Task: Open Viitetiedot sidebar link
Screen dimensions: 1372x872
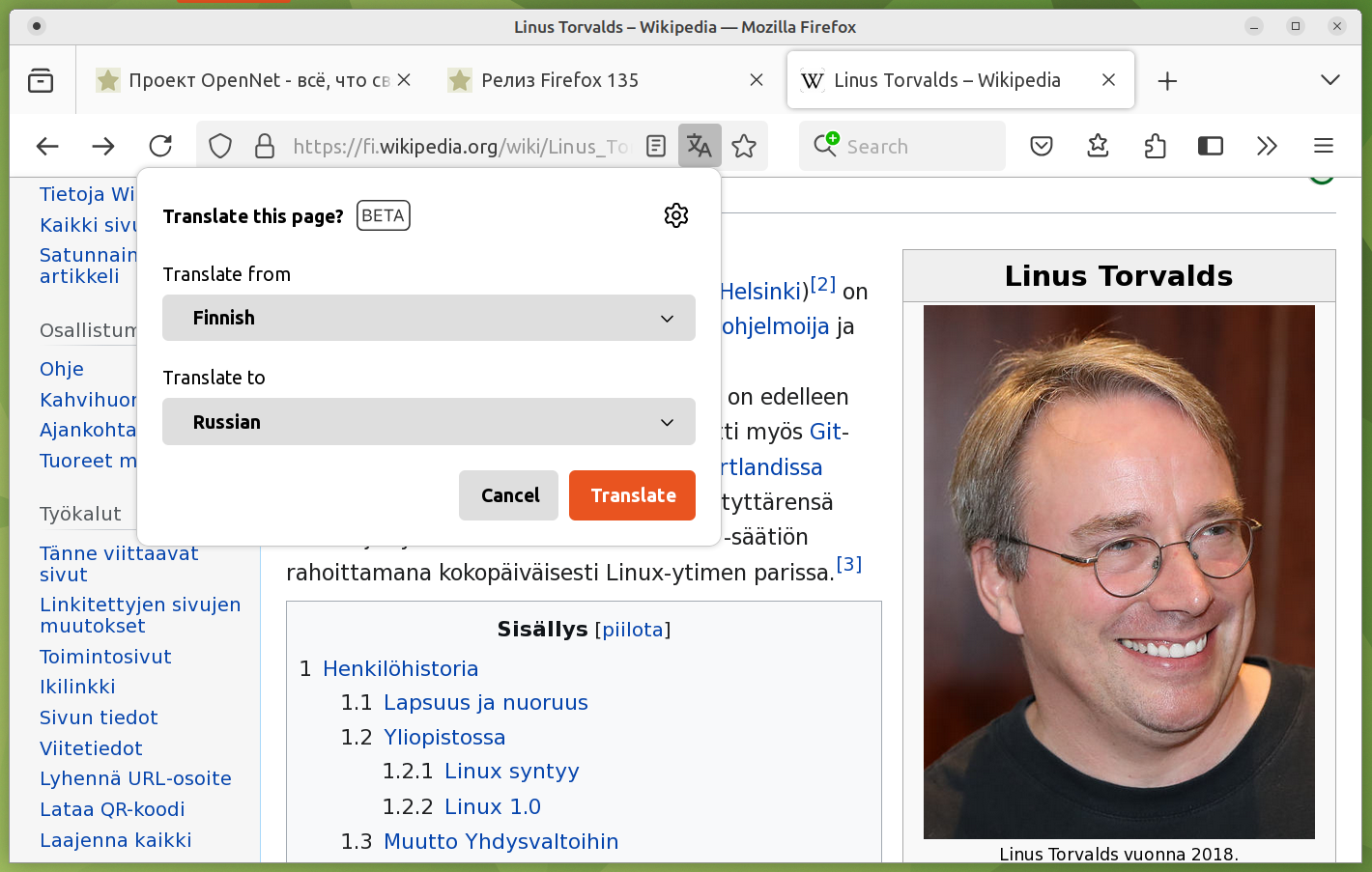Action: (x=91, y=748)
